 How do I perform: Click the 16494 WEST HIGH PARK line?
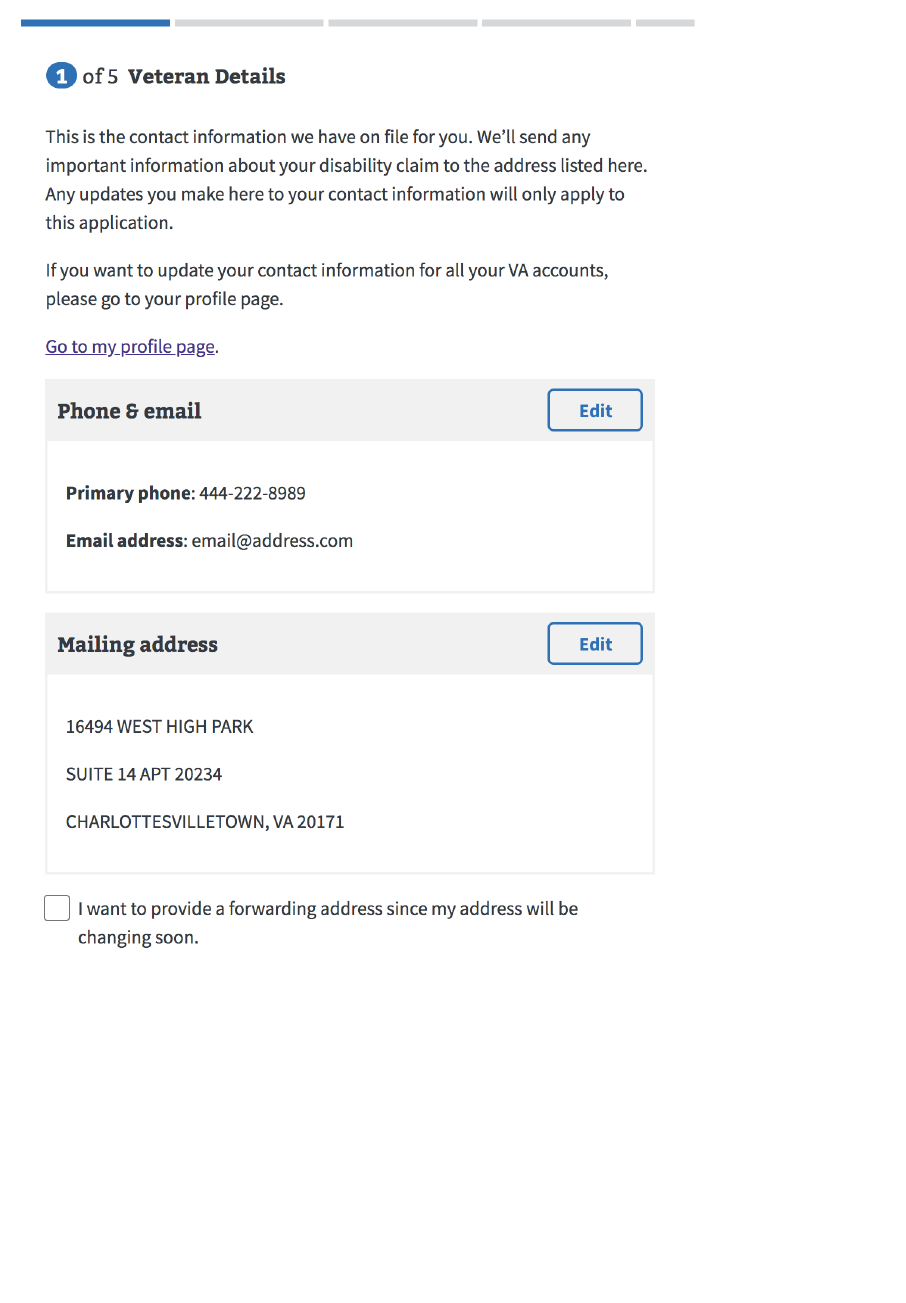[160, 727]
